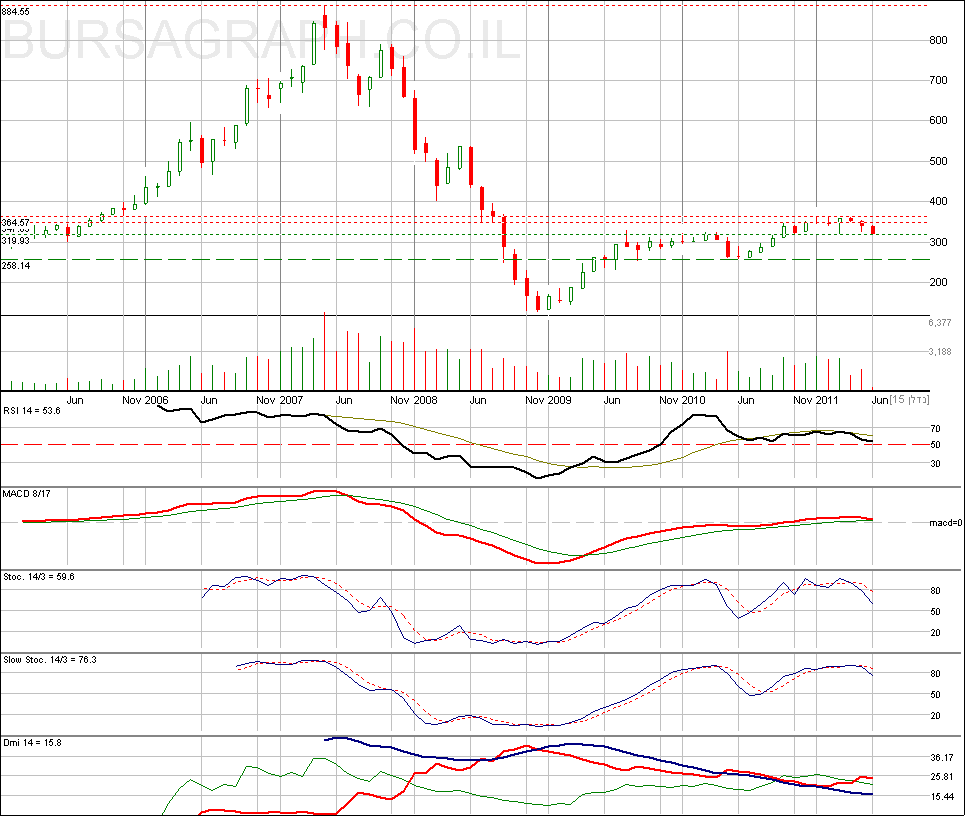The width and height of the screenshot is (965, 816).
Task: Click the Nov 2010 date marker
Action: coord(683,400)
